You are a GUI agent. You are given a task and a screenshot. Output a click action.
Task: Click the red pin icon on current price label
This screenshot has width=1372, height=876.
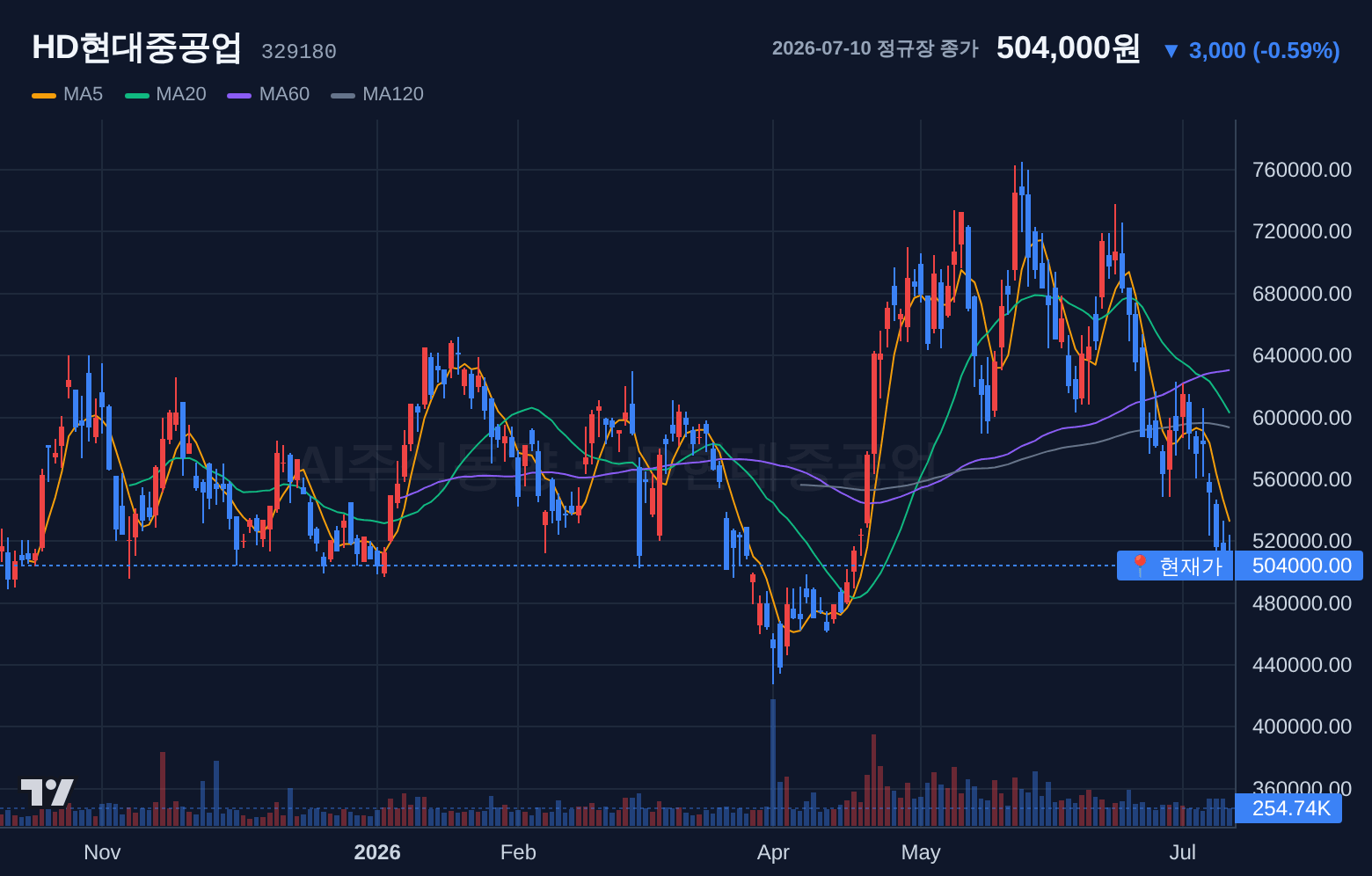click(1139, 566)
